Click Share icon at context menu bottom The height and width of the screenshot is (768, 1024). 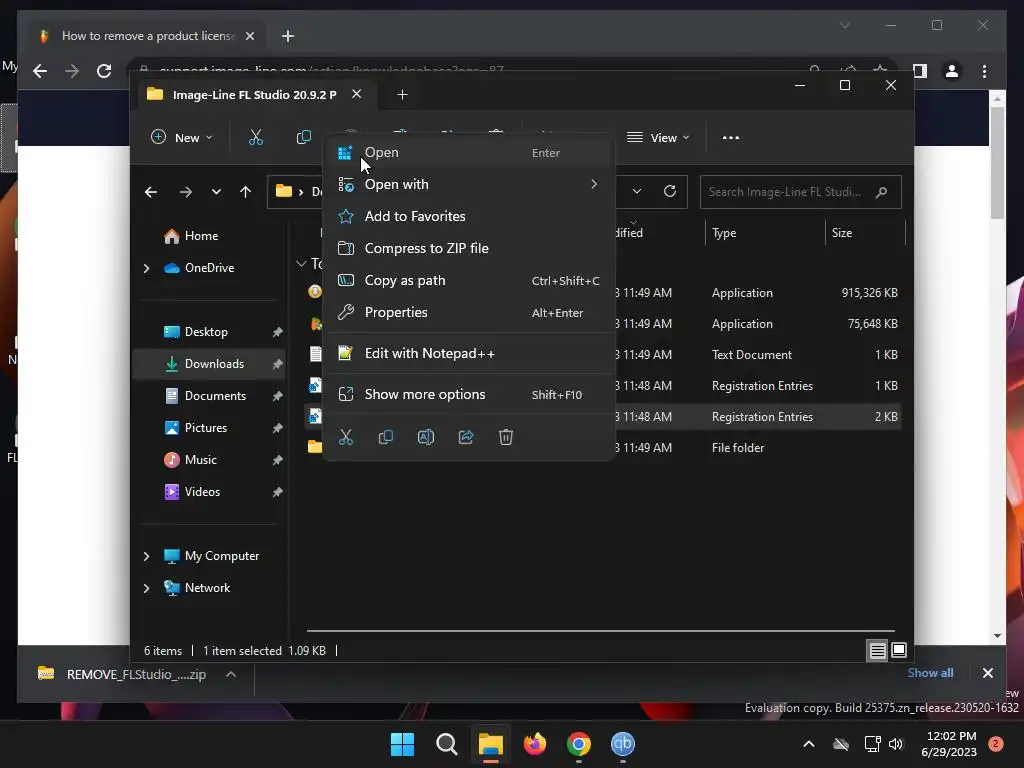click(x=466, y=437)
